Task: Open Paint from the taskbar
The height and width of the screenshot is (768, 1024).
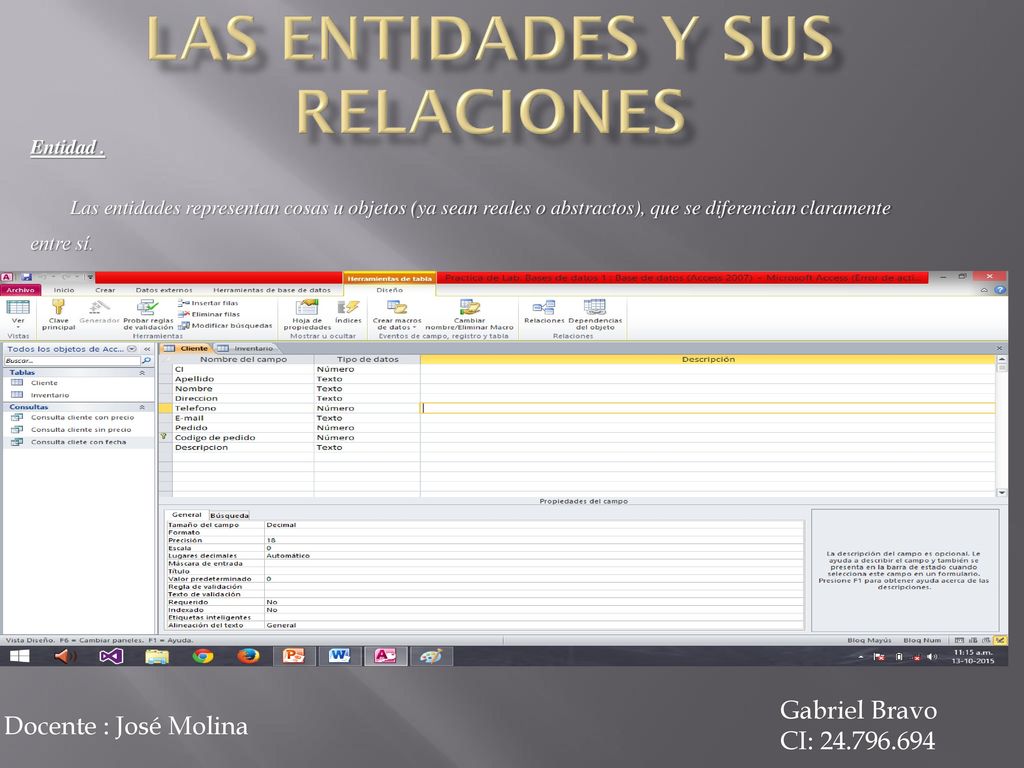Action: [x=431, y=656]
